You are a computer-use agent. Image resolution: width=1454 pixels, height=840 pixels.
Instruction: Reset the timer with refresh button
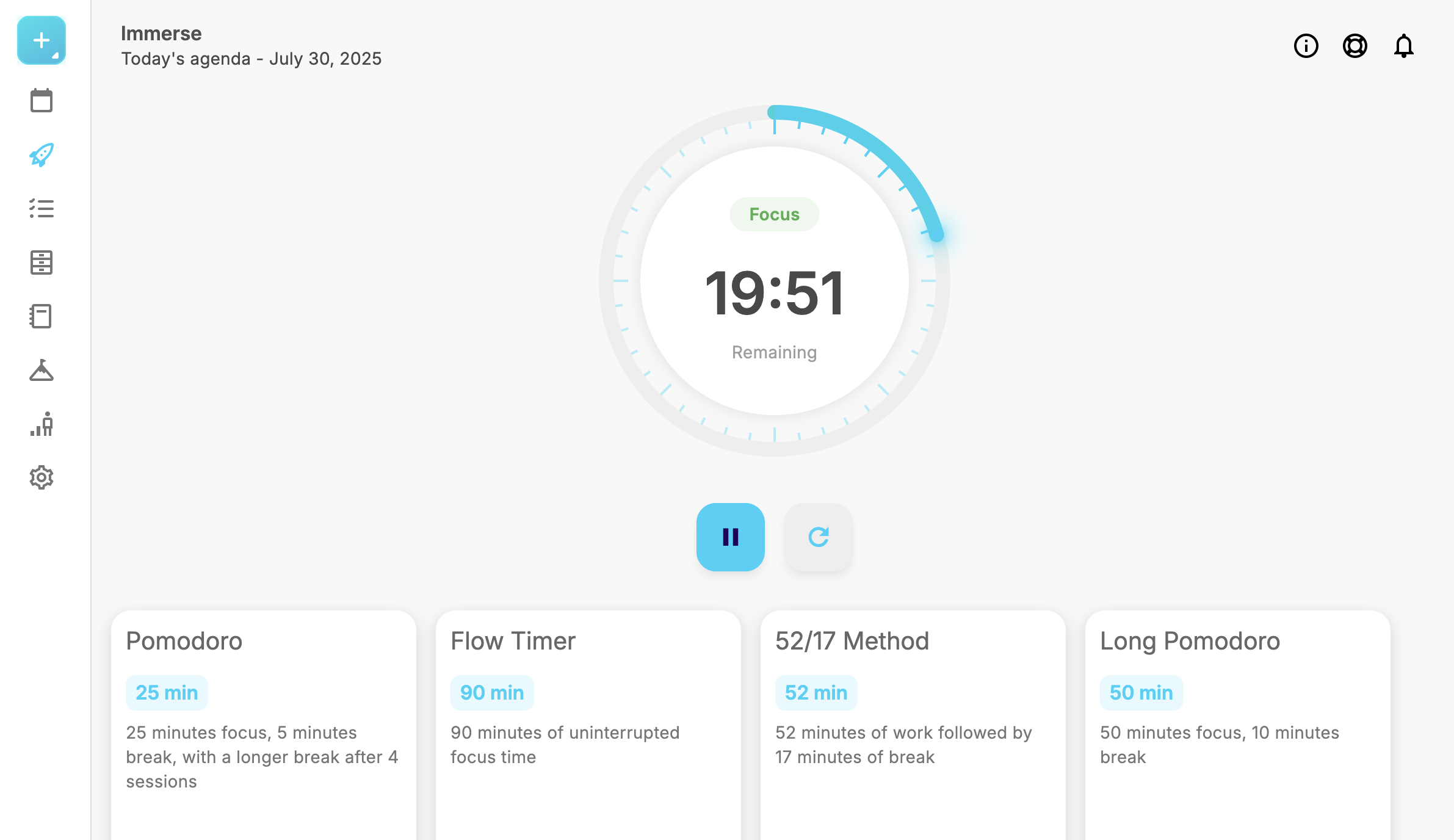[819, 537]
